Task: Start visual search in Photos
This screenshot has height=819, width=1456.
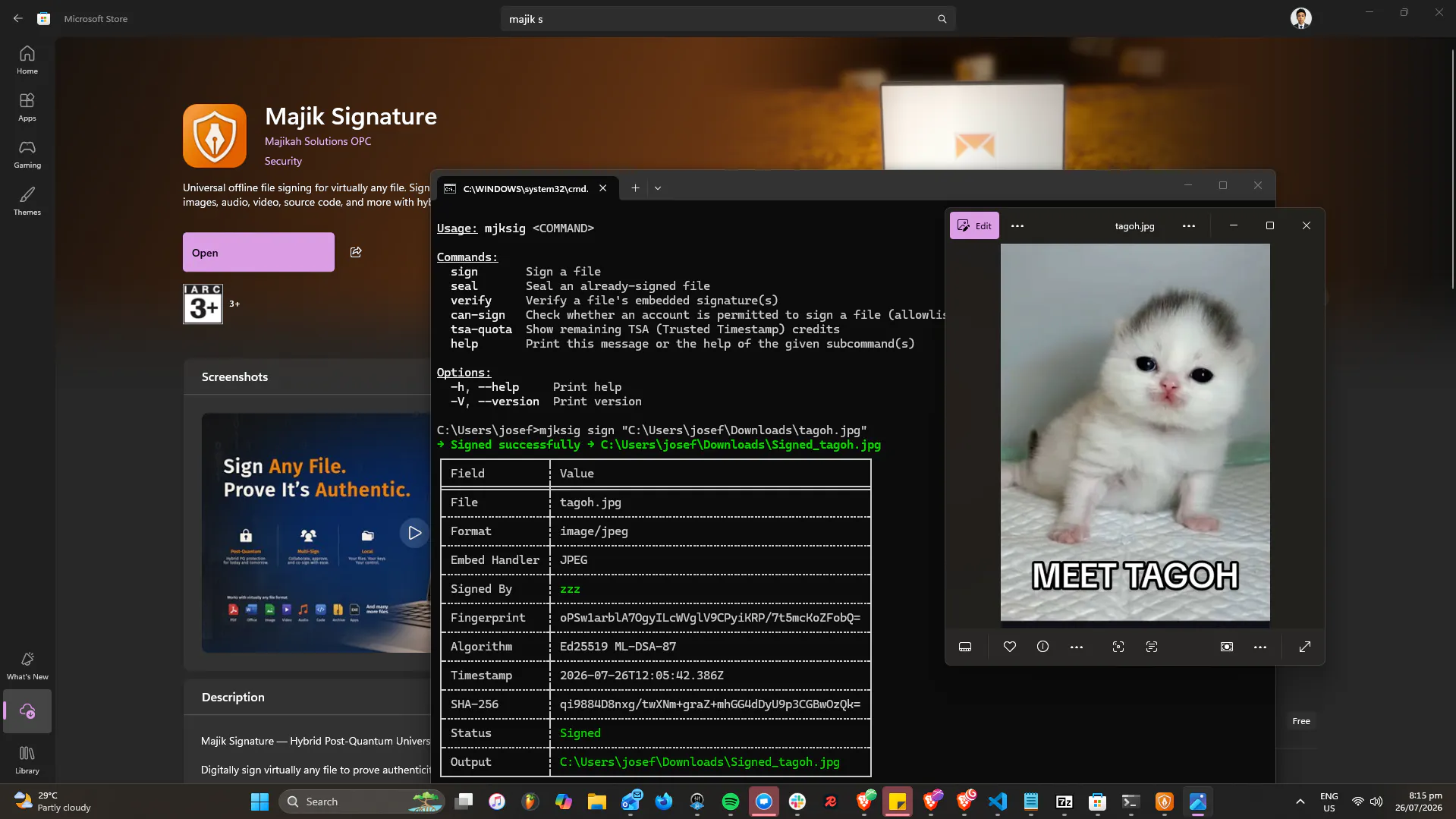Action: 1118,647
